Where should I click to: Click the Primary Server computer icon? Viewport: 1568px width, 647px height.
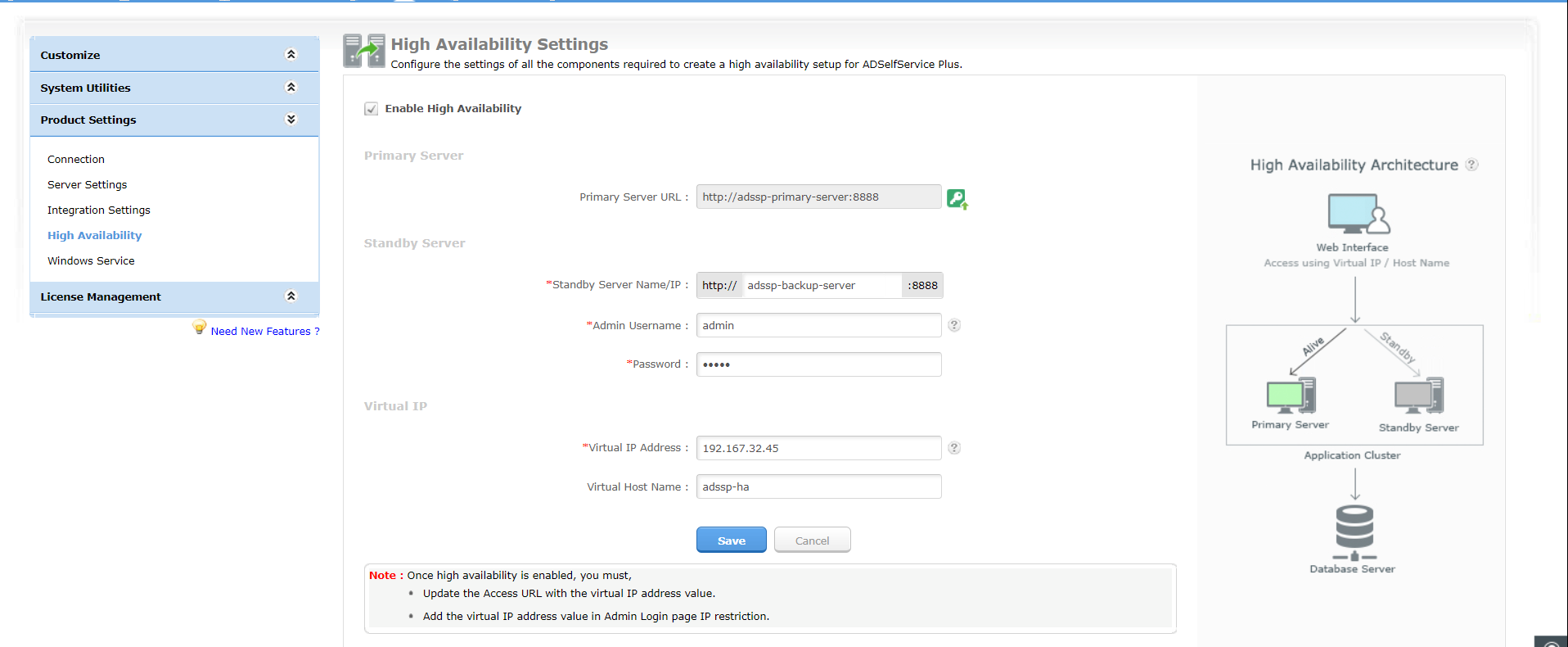tap(1291, 396)
